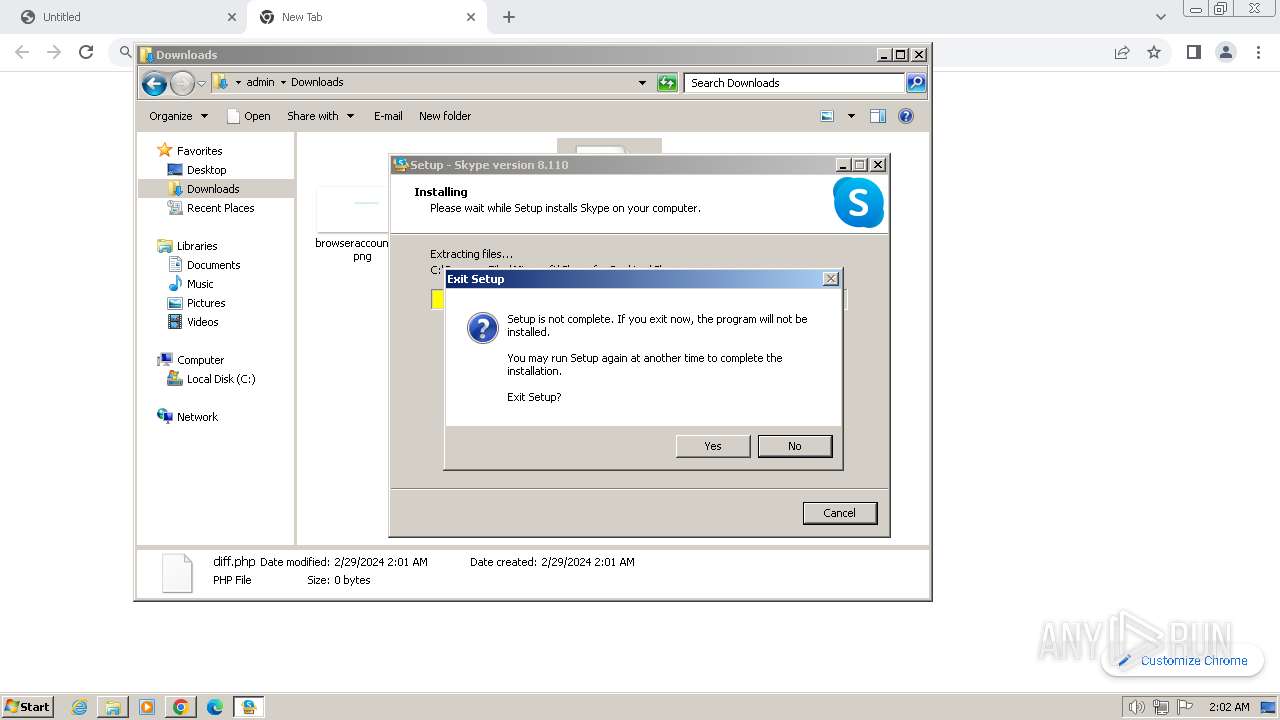Switch to the Untitled Chrome tab
1280x720 pixels.
130,17
